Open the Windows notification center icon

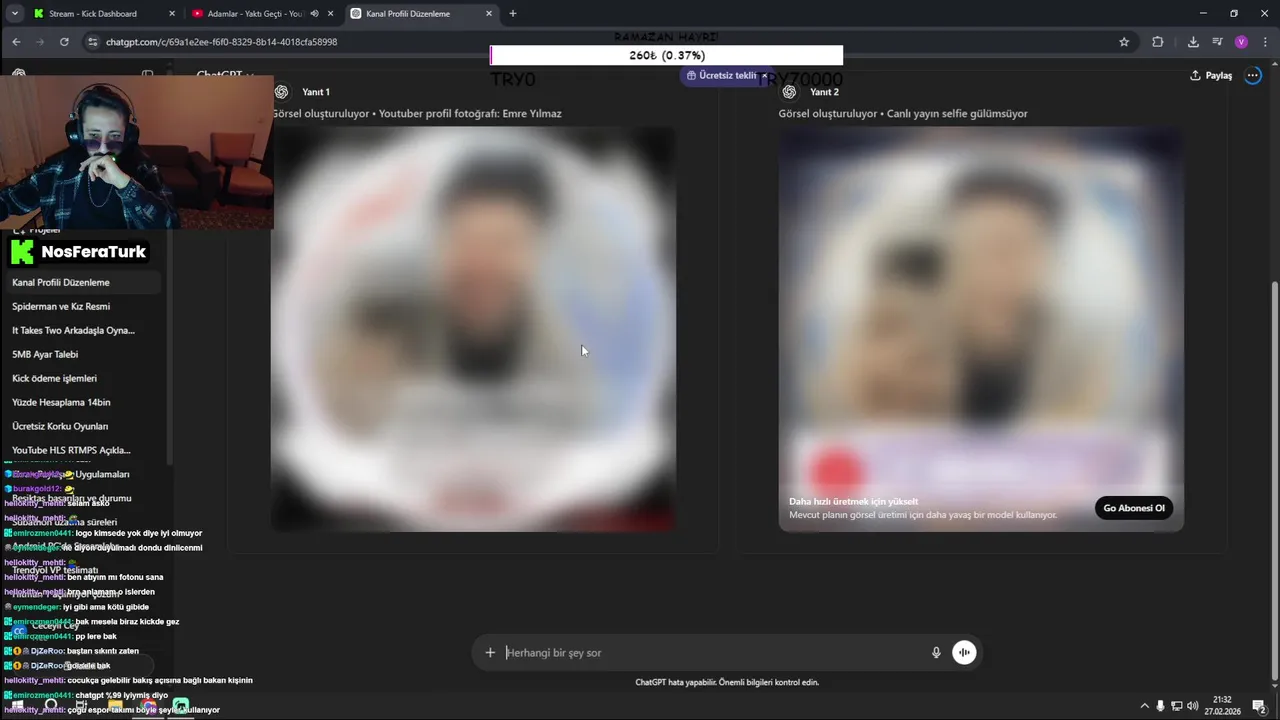click(x=1259, y=706)
